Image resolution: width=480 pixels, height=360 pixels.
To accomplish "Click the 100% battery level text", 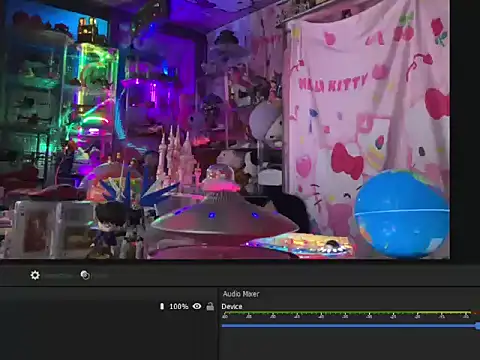I will click(x=179, y=306).
